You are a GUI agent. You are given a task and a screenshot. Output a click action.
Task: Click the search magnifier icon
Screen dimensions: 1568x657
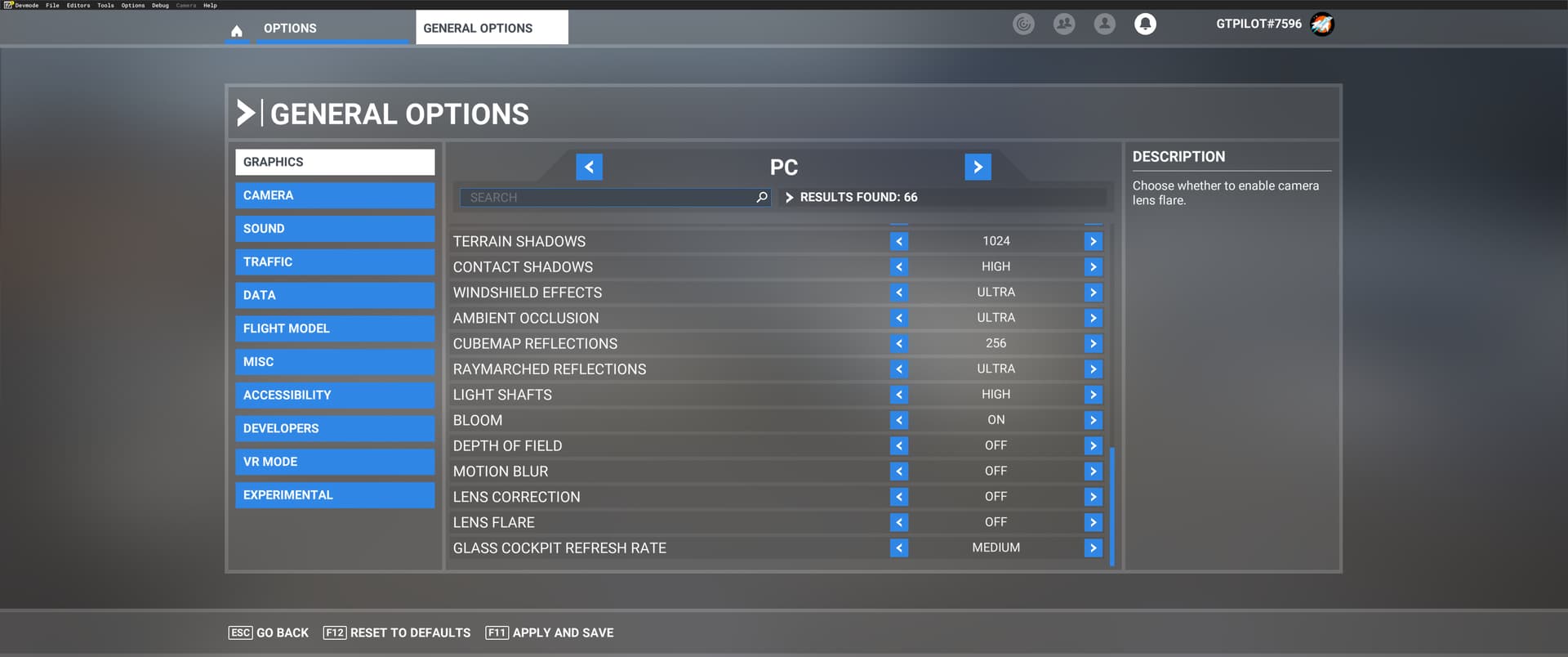(x=762, y=197)
